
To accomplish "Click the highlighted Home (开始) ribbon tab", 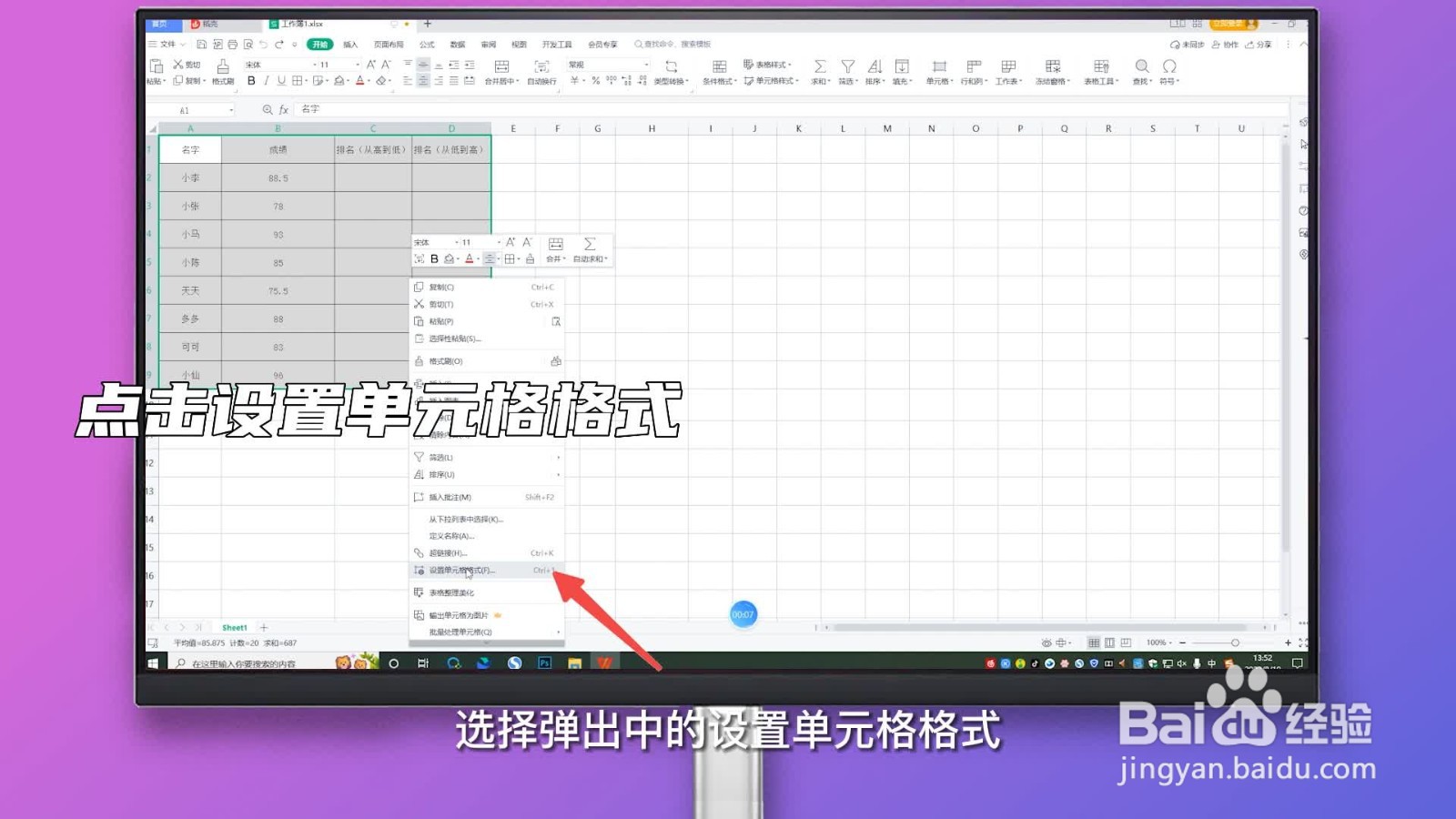I will [319, 44].
